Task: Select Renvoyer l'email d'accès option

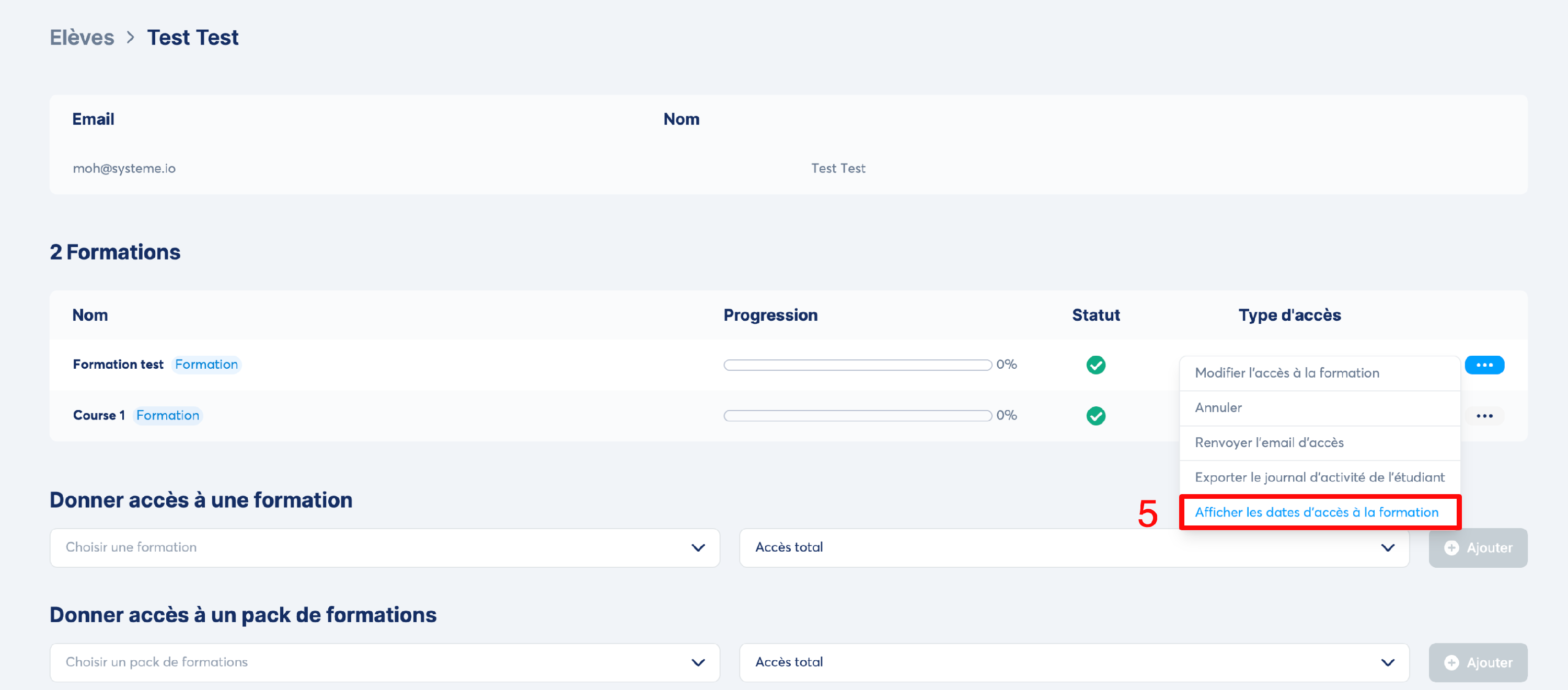Action: pos(1269,442)
